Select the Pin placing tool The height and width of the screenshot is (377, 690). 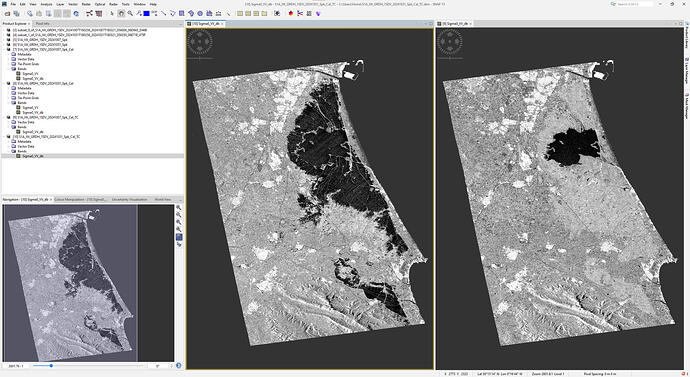tap(139, 14)
